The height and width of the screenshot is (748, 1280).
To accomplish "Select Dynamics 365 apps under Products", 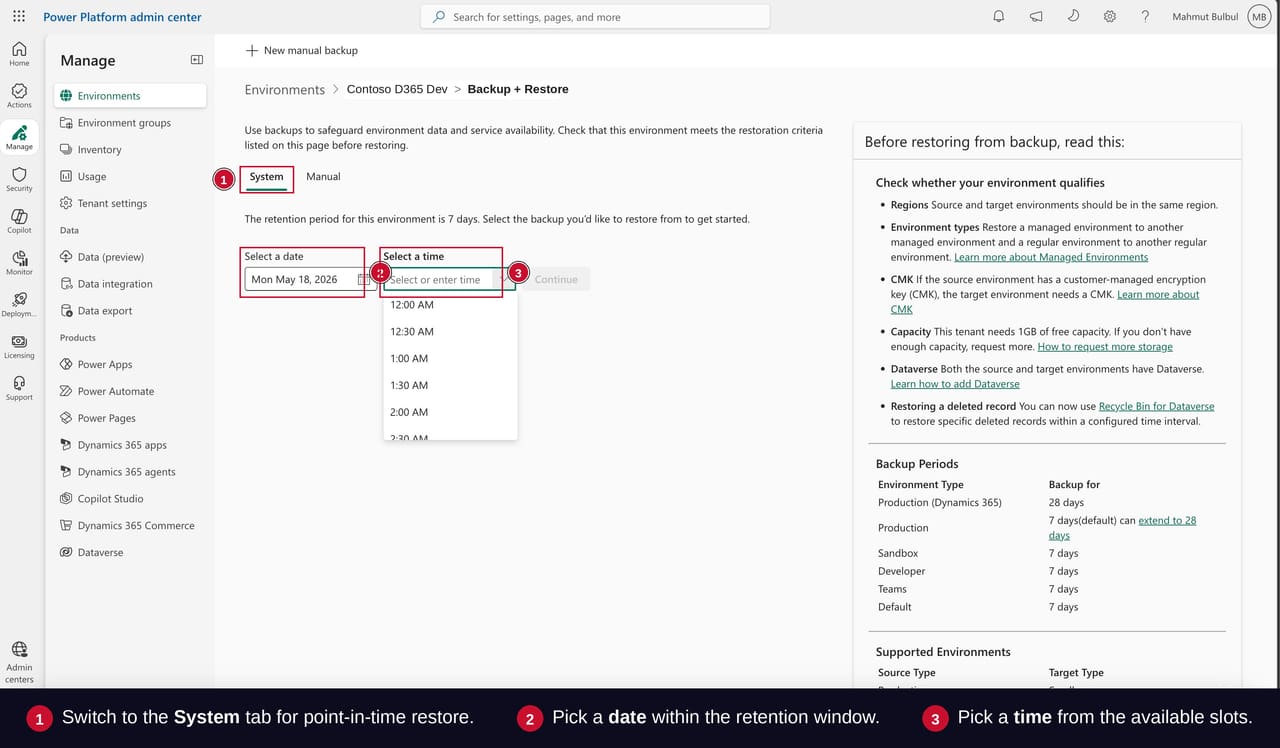I will pos(130,445).
